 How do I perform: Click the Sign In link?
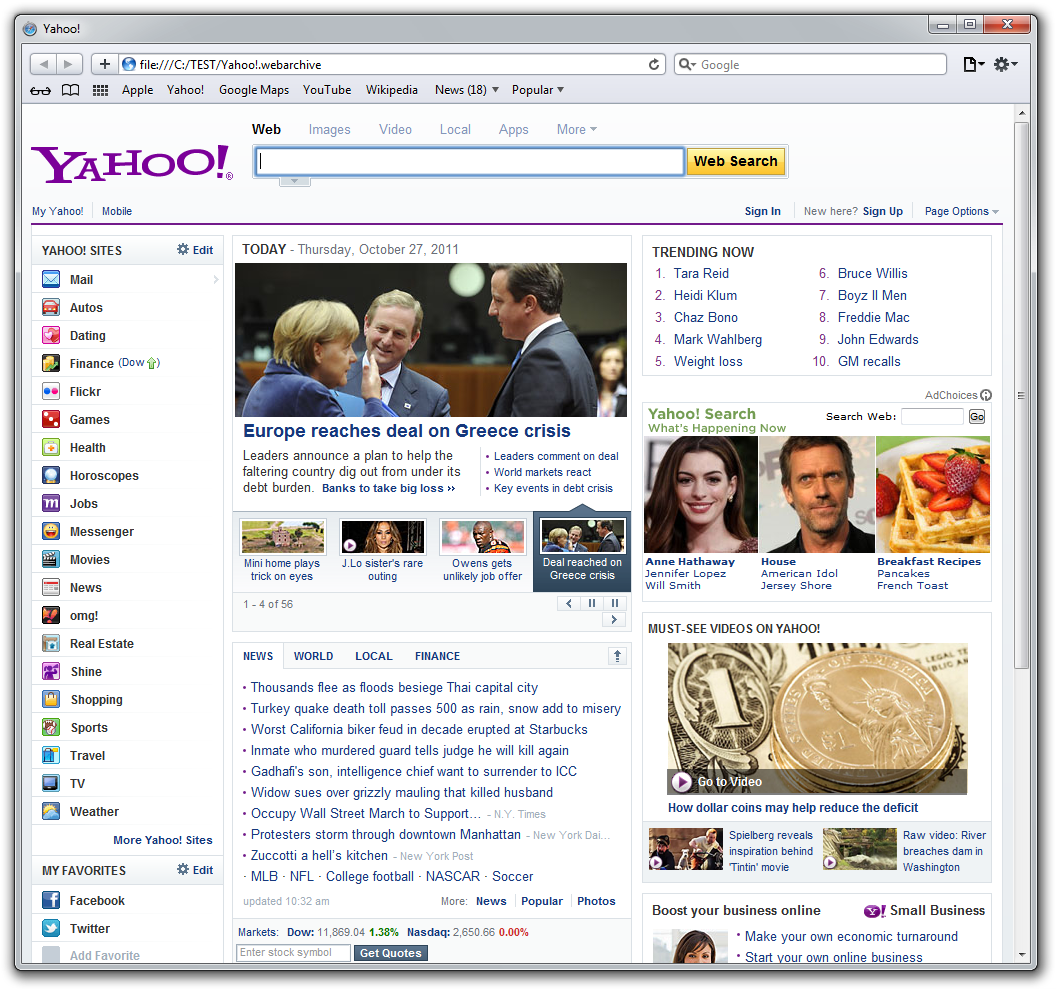click(762, 211)
